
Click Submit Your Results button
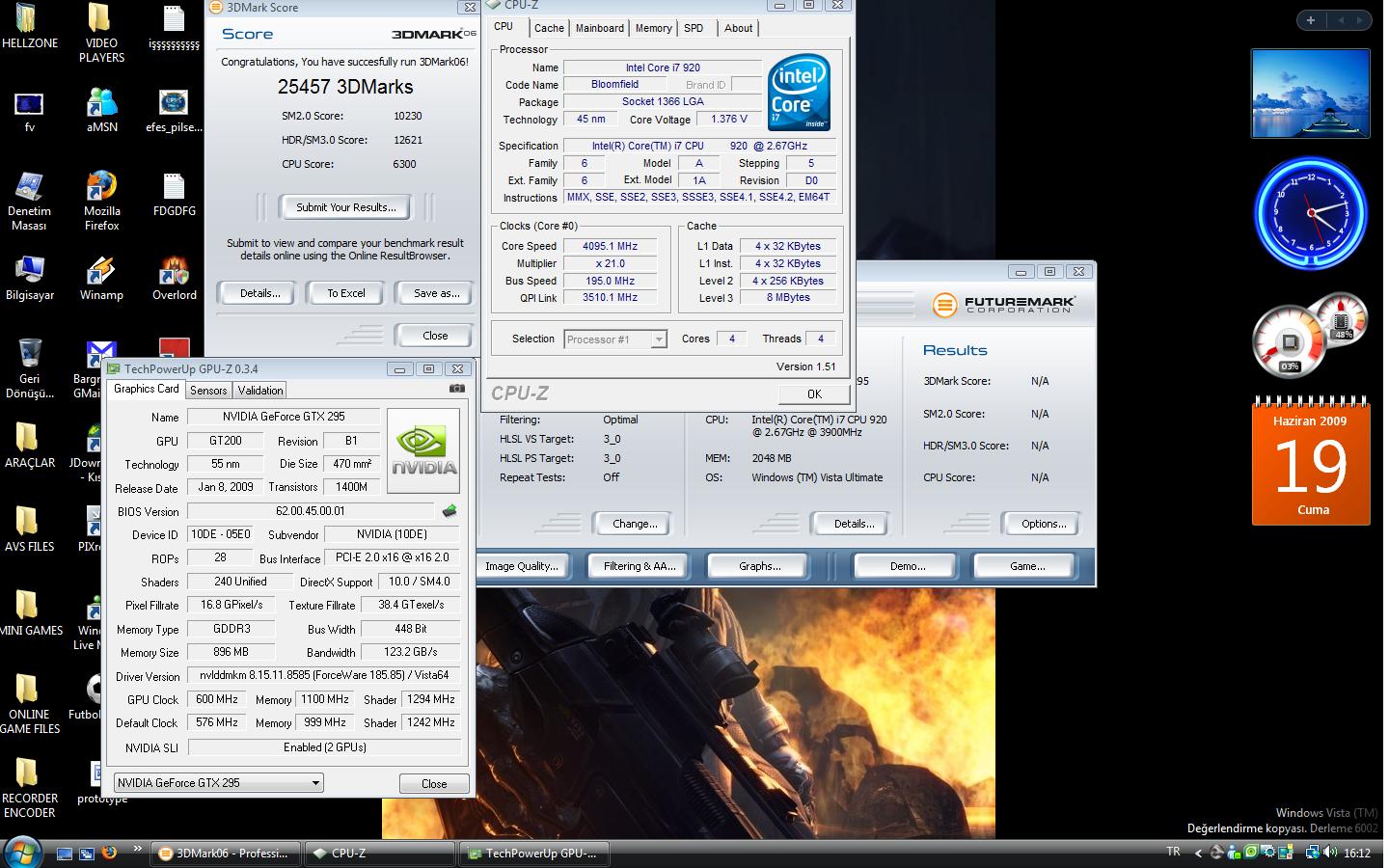[345, 207]
